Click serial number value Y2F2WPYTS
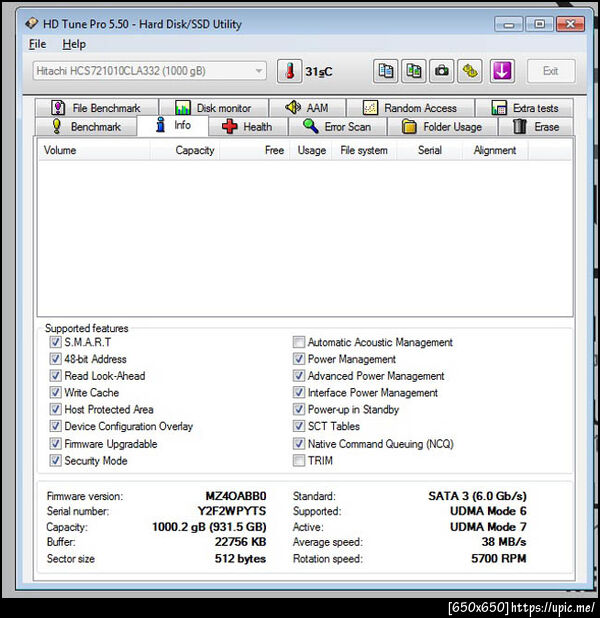Viewport: 600px width, 618px height. pyautogui.click(x=232, y=511)
